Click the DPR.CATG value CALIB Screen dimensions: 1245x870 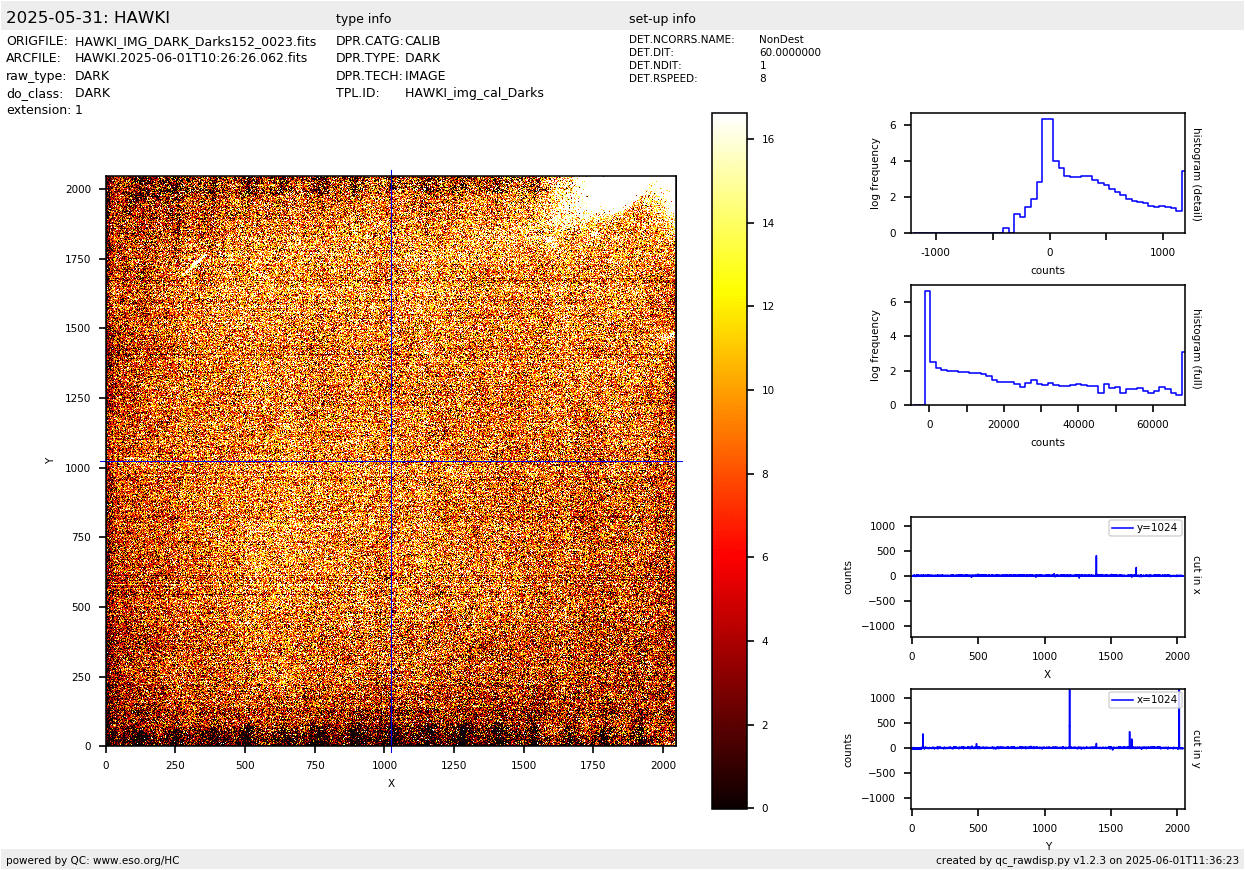point(422,42)
